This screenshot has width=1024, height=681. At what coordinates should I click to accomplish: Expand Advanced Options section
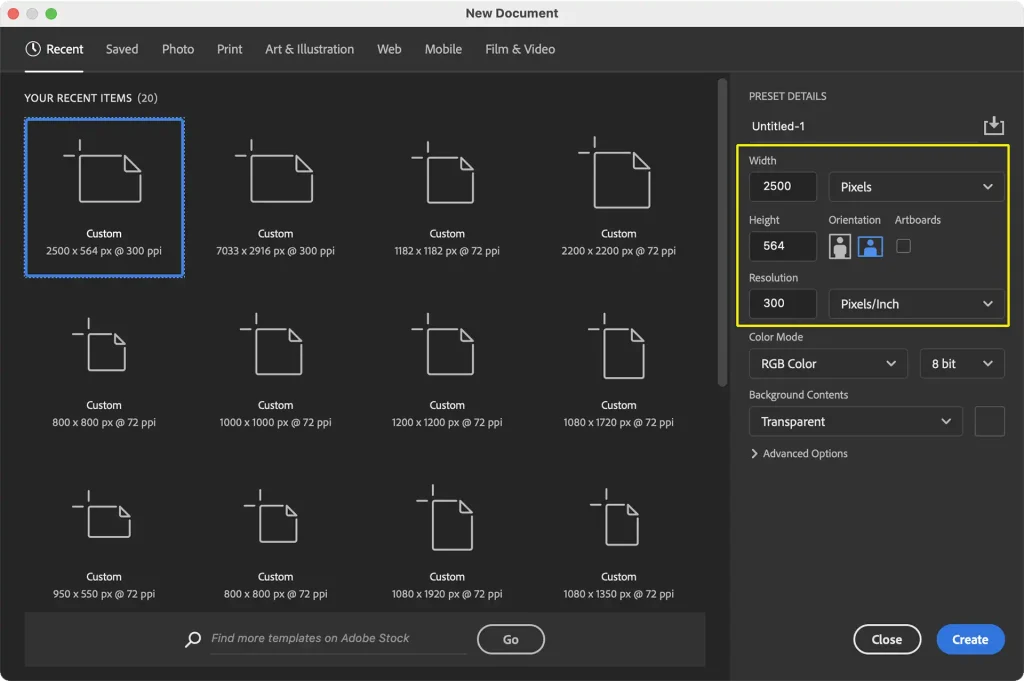[798, 454]
